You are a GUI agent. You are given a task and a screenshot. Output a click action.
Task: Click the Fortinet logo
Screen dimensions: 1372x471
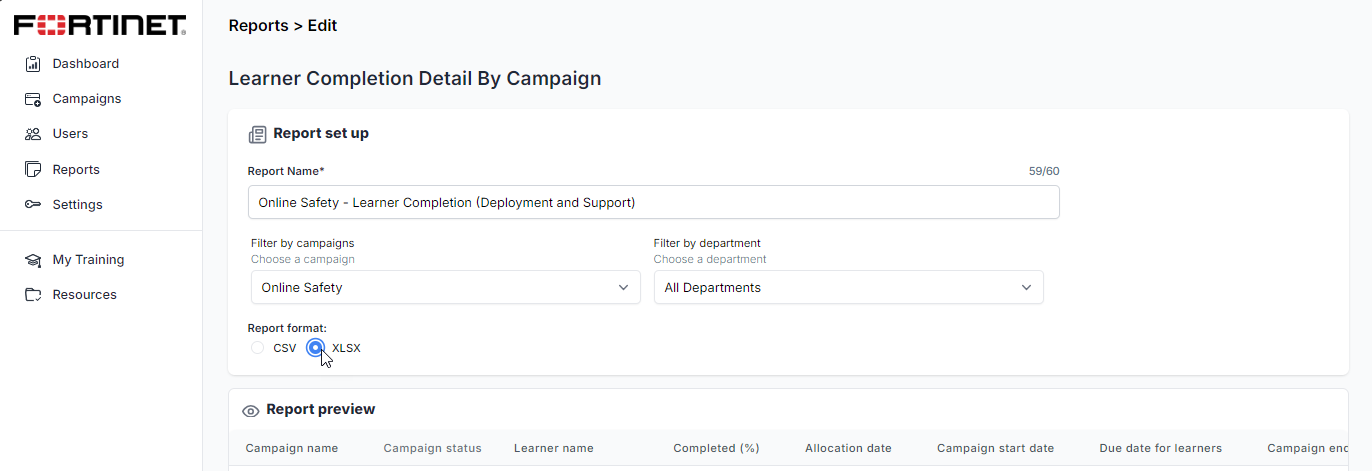pyautogui.click(x=100, y=25)
